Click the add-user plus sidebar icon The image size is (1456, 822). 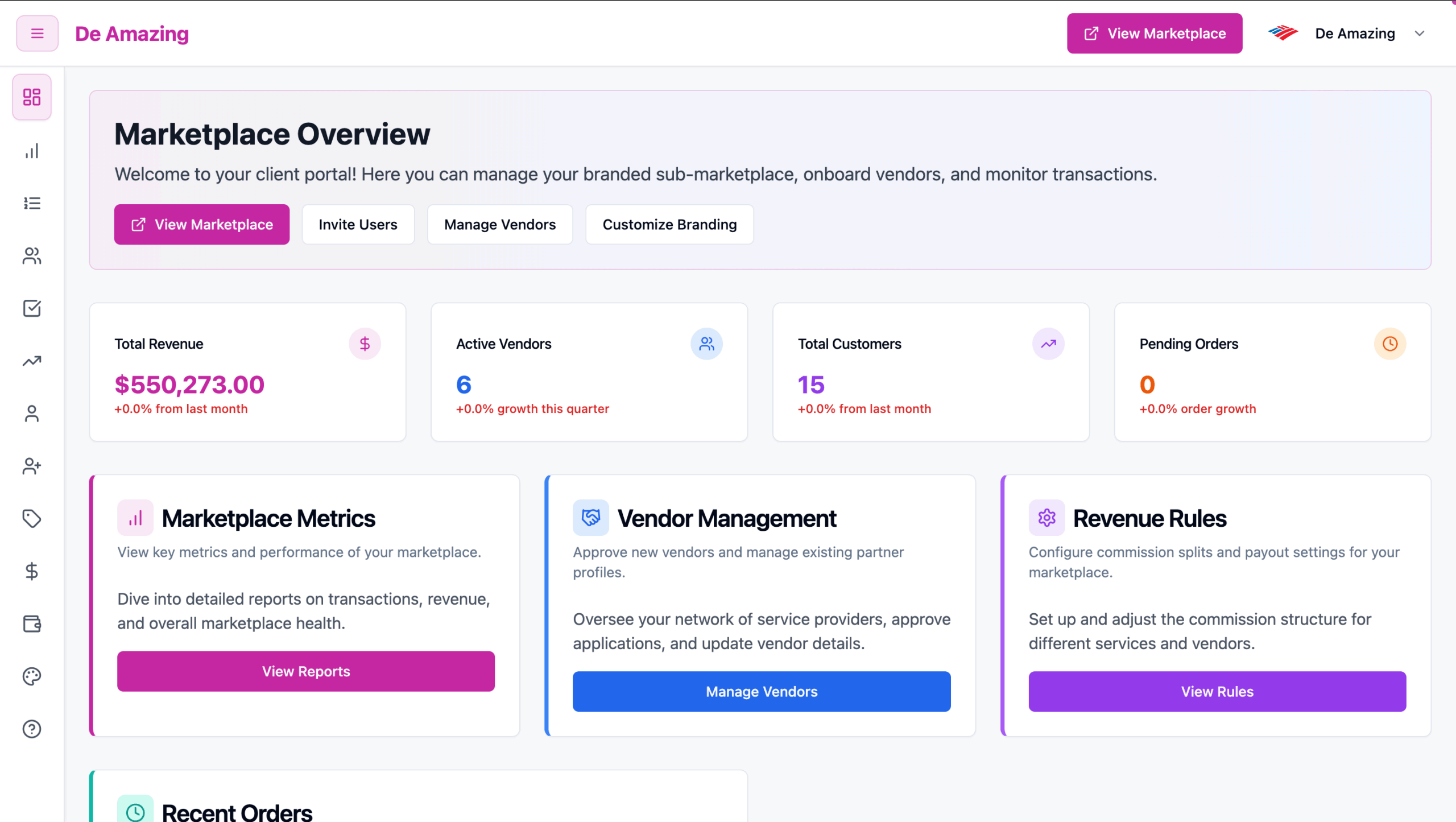tap(32, 466)
